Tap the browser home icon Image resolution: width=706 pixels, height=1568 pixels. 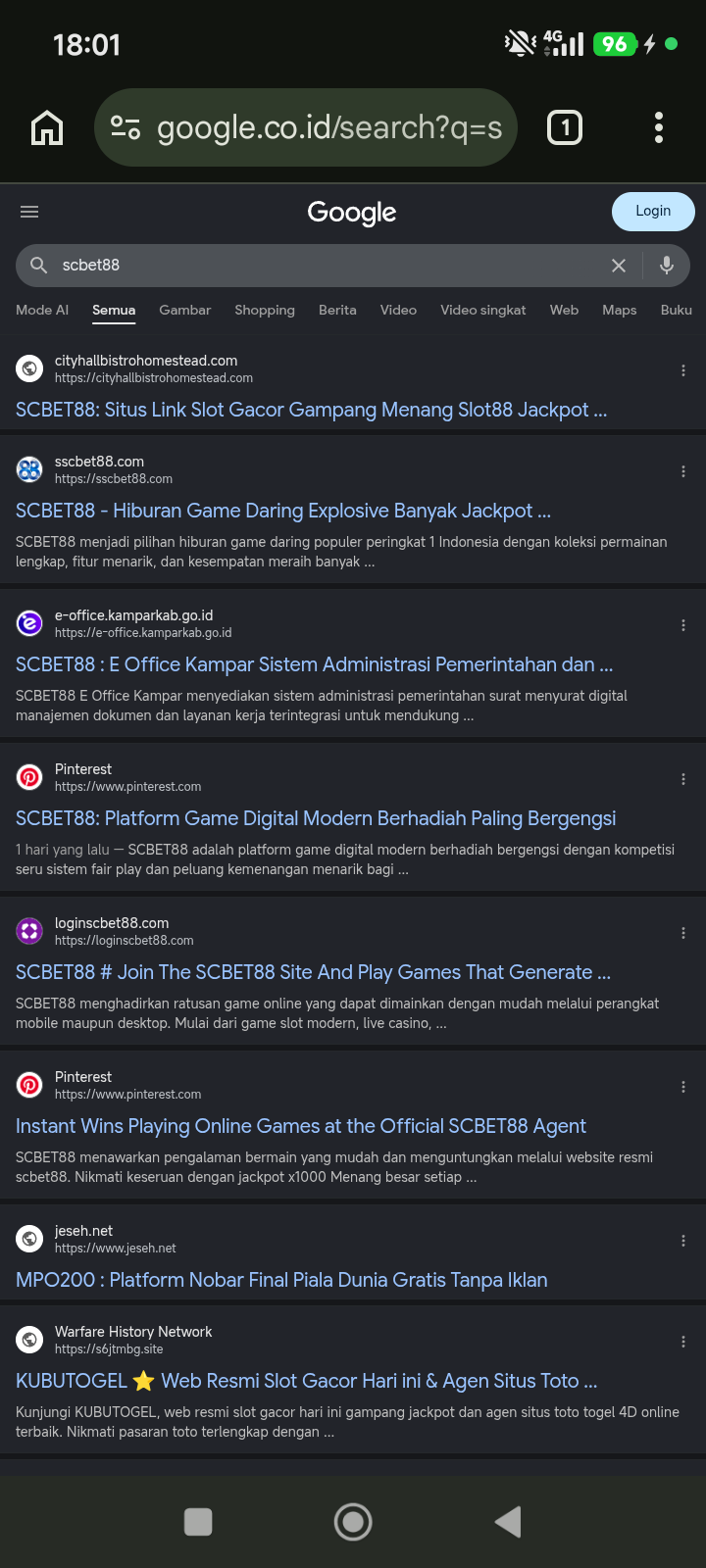tap(47, 127)
